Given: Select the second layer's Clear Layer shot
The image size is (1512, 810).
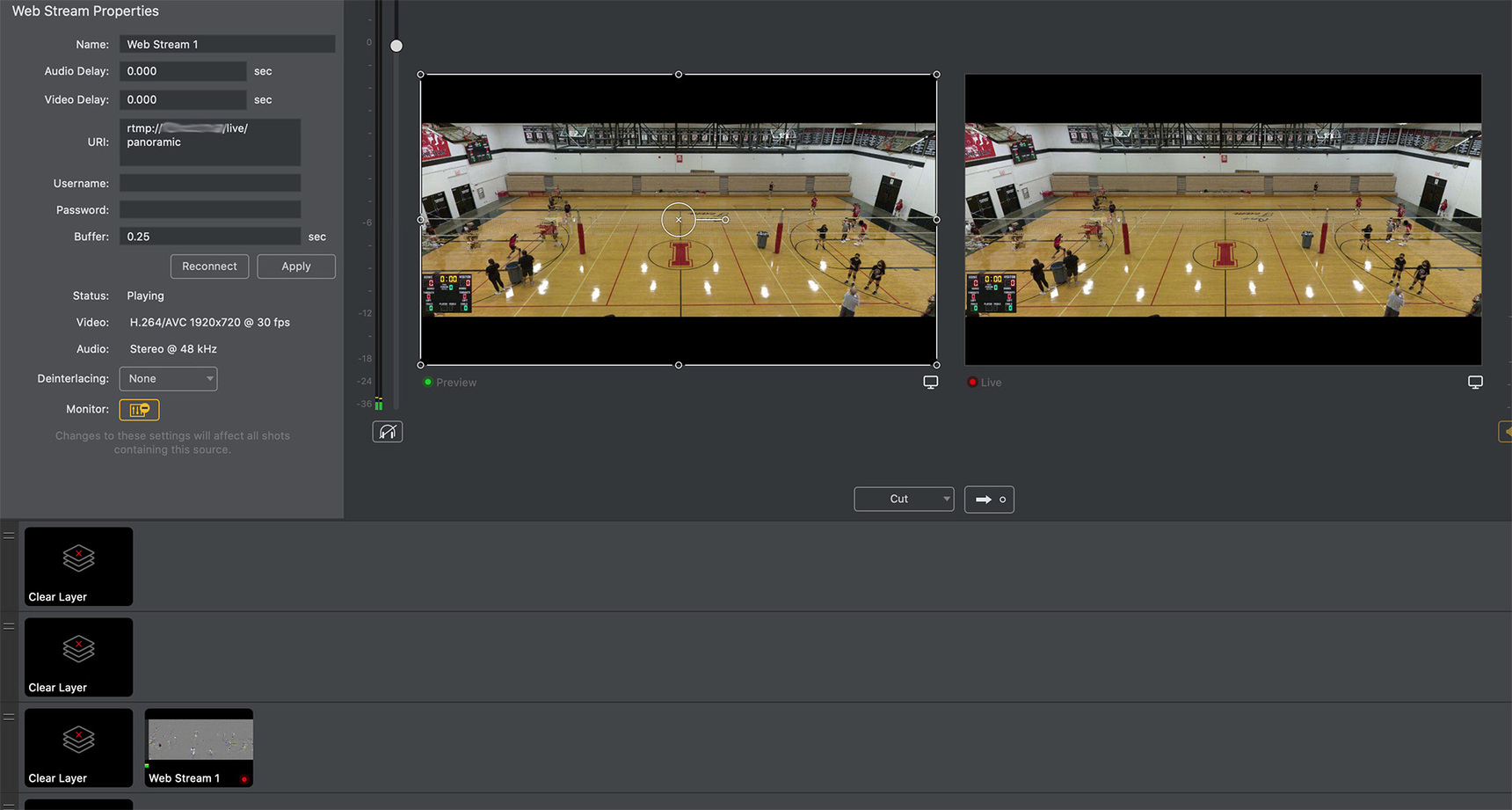Looking at the screenshot, I should pos(79,657).
